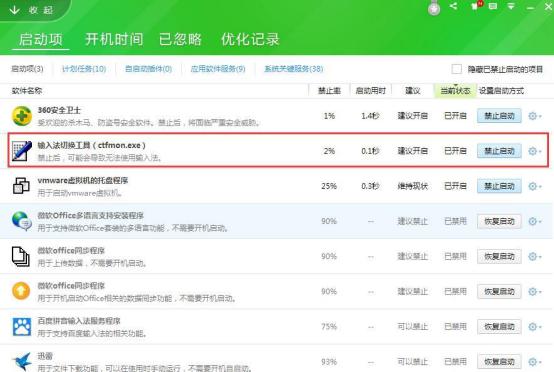Select 系统关键服务(38) sub-tab
The height and width of the screenshot is (372, 554).
pos(294,69)
